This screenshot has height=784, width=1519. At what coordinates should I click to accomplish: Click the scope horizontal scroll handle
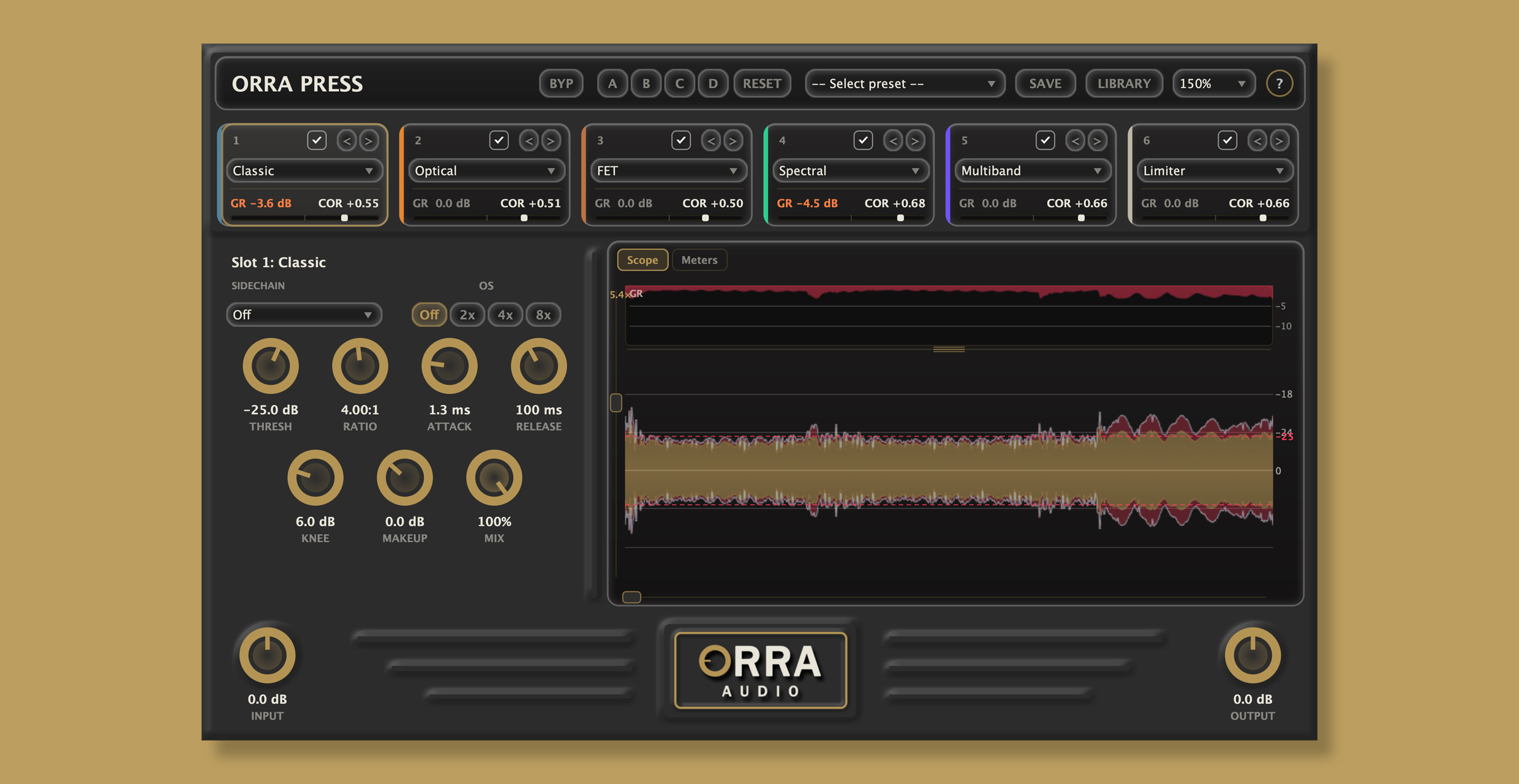pos(631,597)
